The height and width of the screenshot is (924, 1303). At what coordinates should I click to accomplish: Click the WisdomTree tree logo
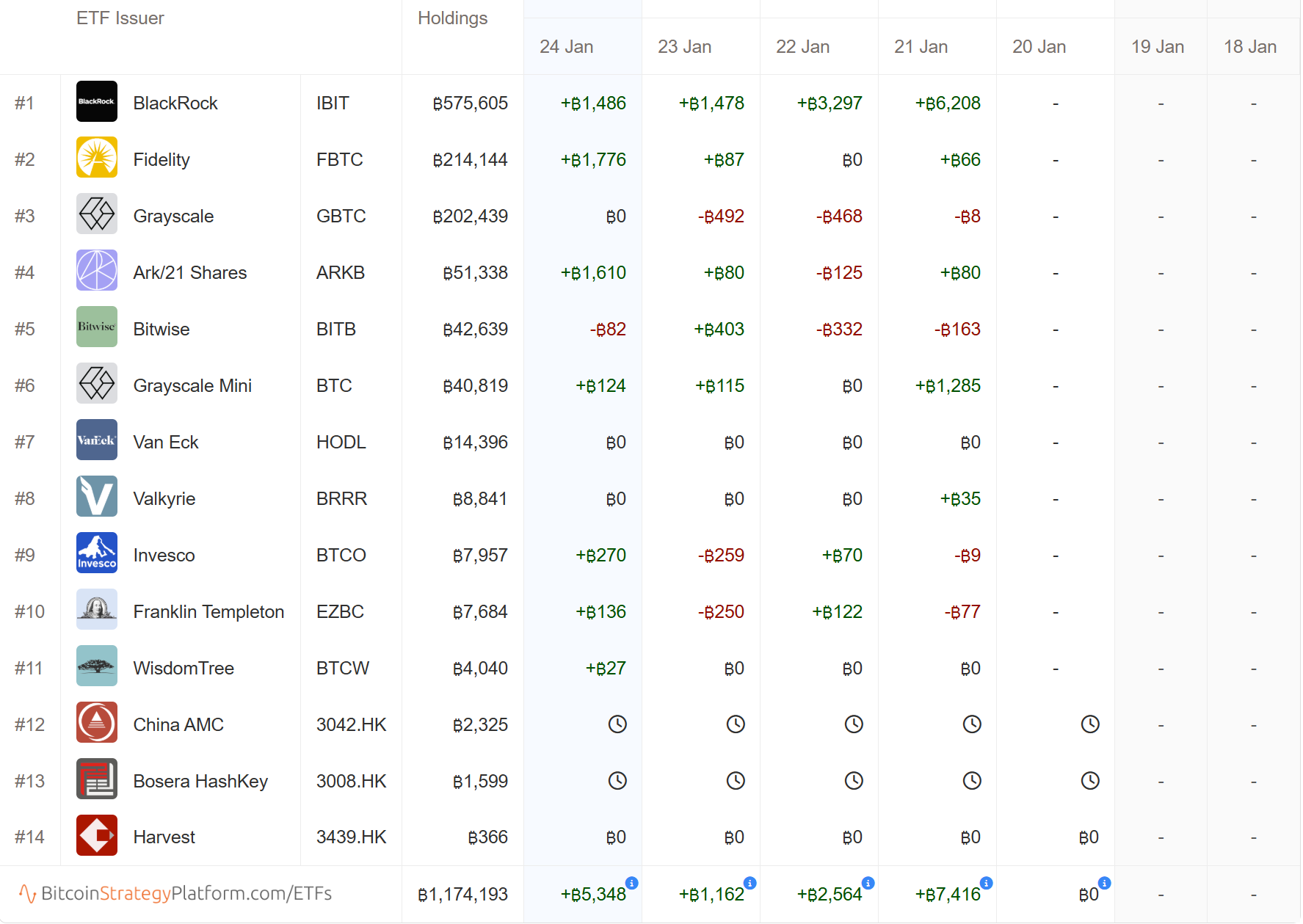97,666
